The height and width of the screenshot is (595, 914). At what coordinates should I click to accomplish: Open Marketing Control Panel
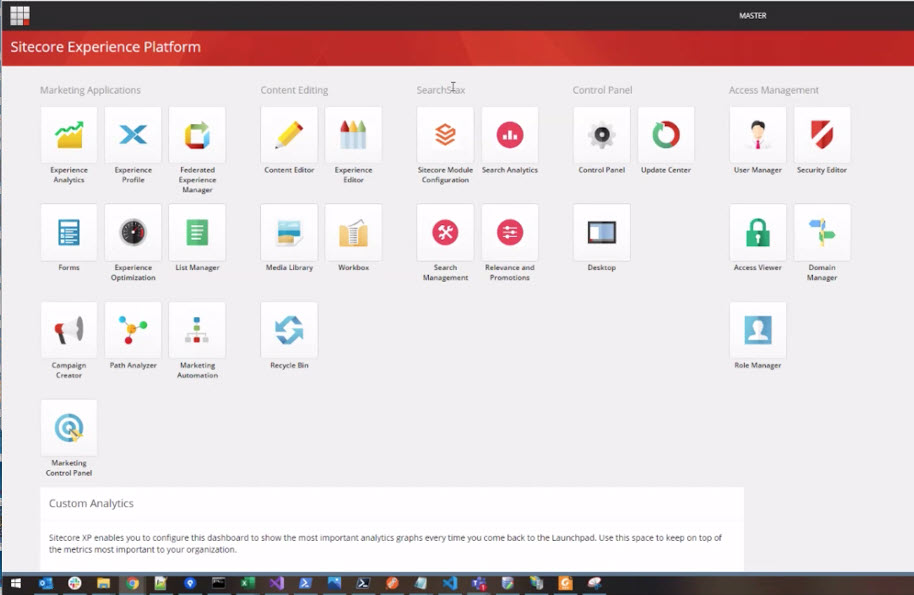tap(69, 428)
